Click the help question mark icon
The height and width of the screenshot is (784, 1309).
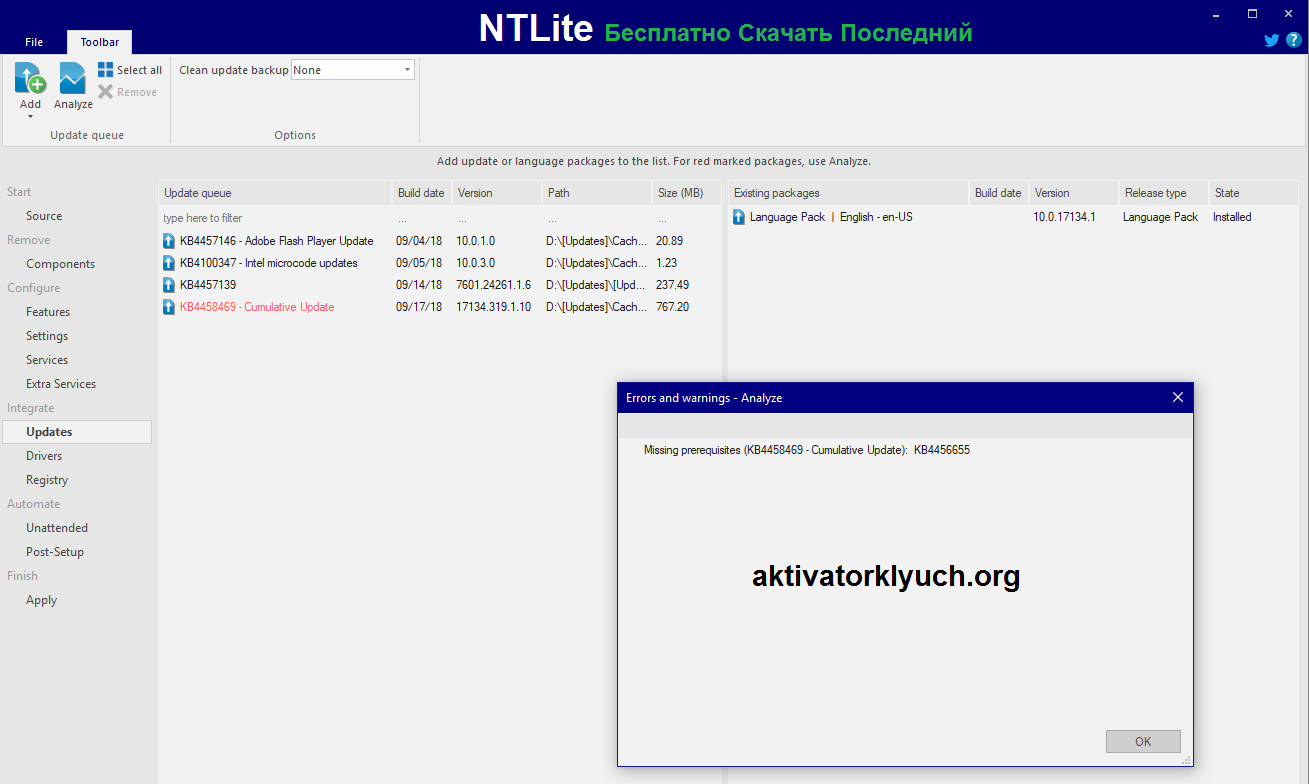click(x=1293, y=40)
